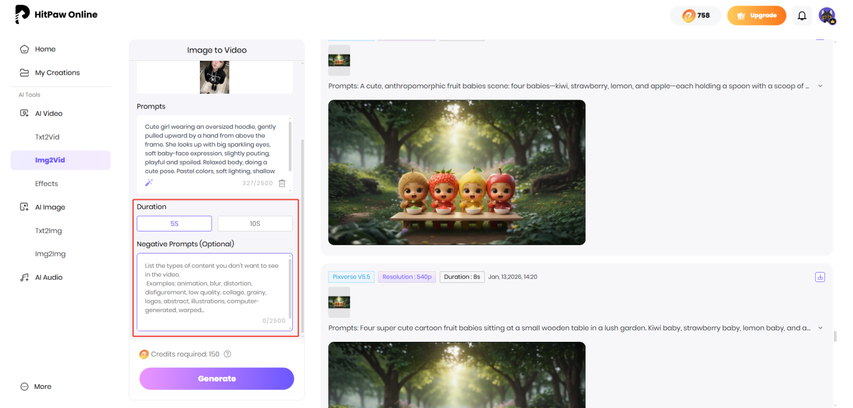Open the user profile avatar
853x408 pixels.
click(x=826, y=16)
